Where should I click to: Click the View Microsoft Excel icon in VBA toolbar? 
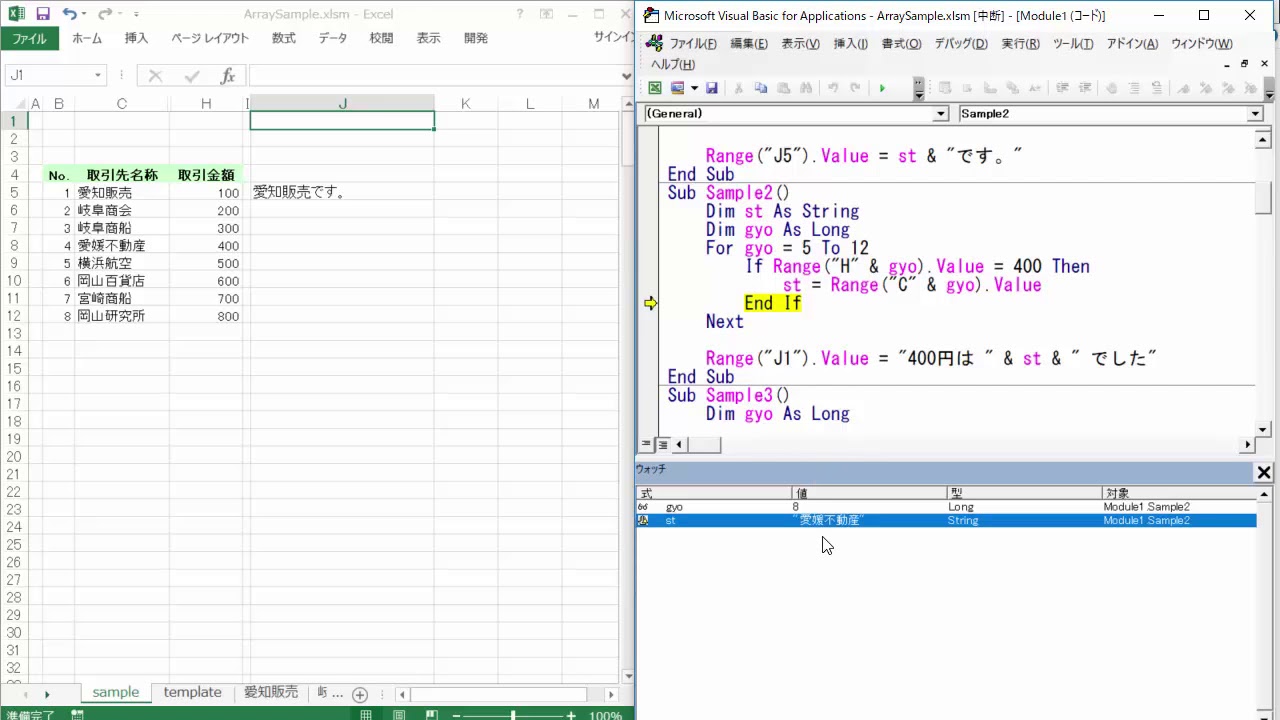click(655, 88)
